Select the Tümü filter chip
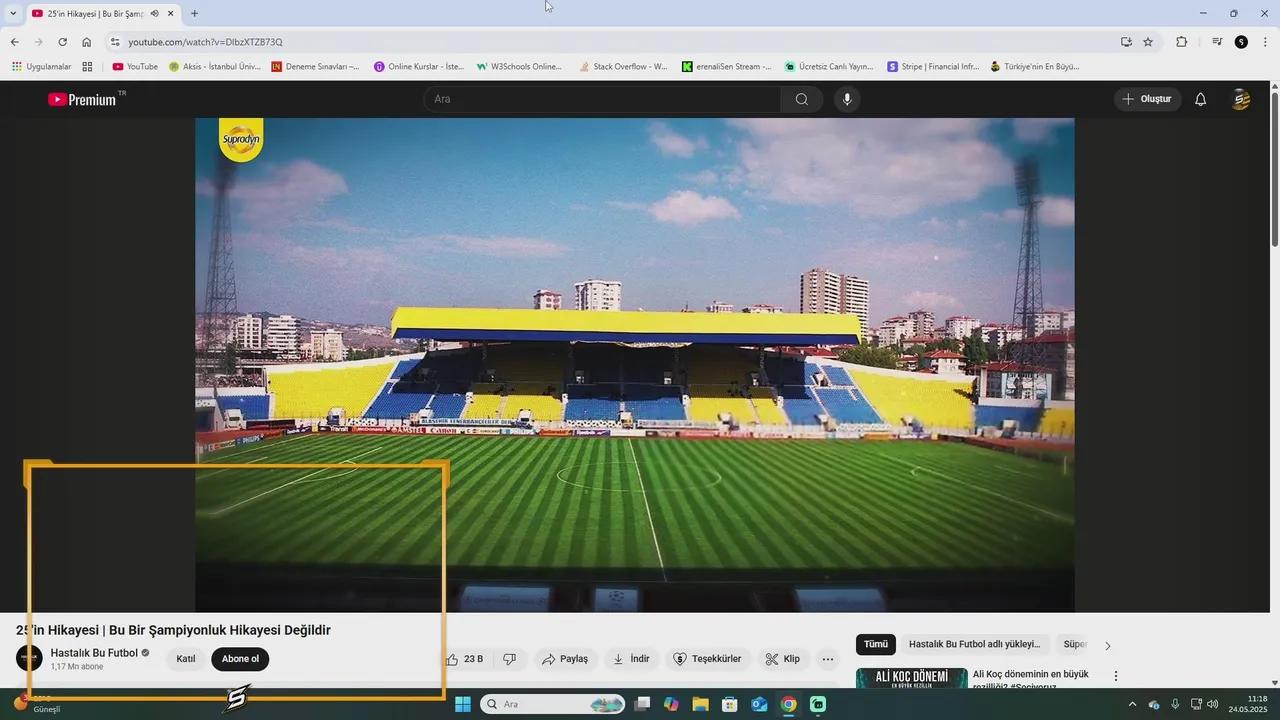The height and width of the screenshot is (720, 1280). tap(875, 644)
